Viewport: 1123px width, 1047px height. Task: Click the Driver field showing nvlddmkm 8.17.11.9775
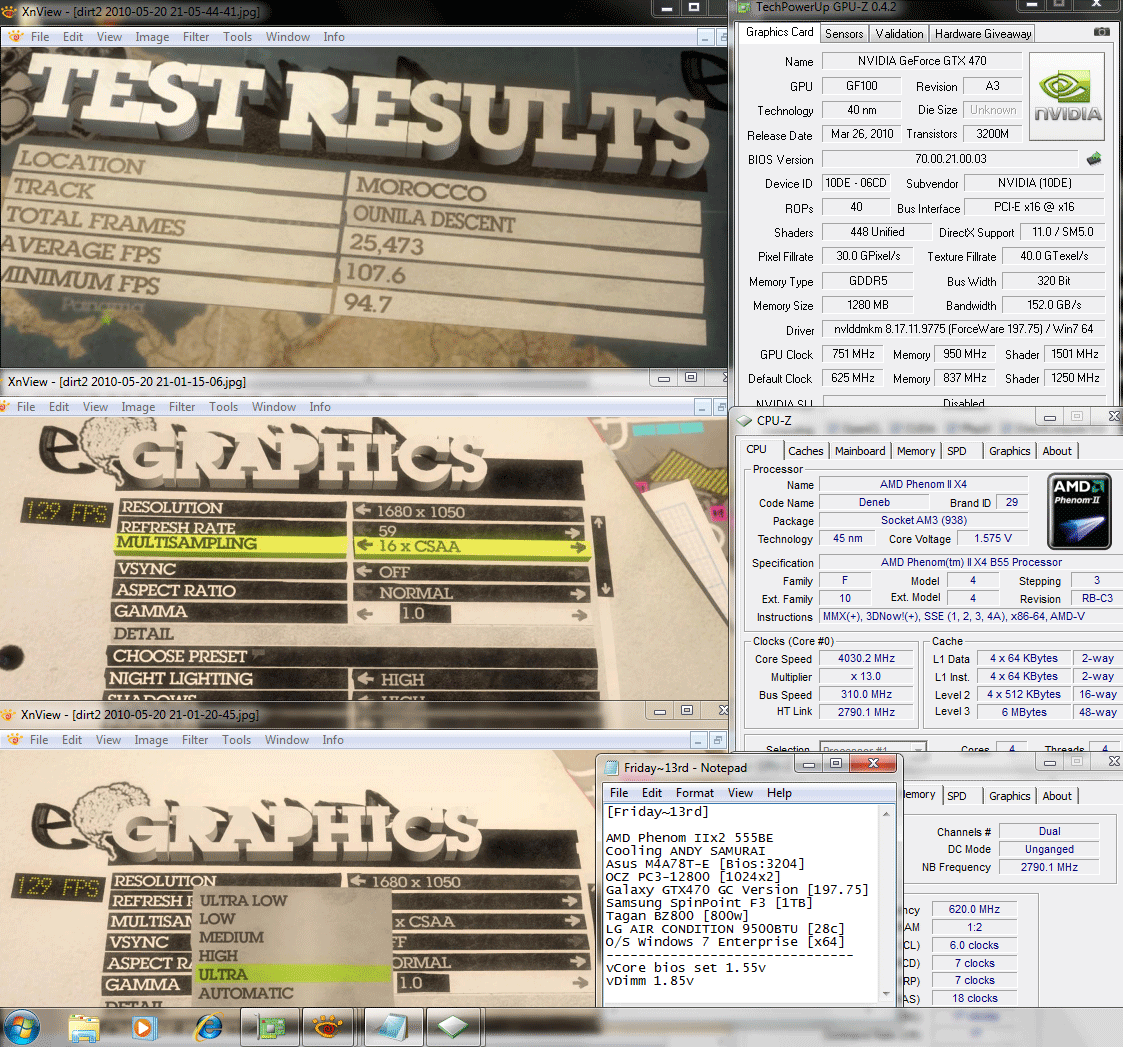[963, 329]
